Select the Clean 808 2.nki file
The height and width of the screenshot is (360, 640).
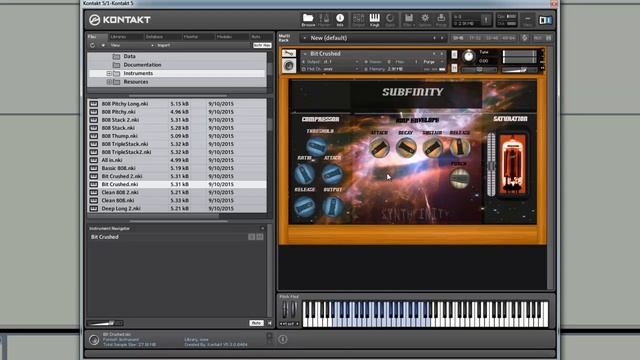[x=177, y=192]
